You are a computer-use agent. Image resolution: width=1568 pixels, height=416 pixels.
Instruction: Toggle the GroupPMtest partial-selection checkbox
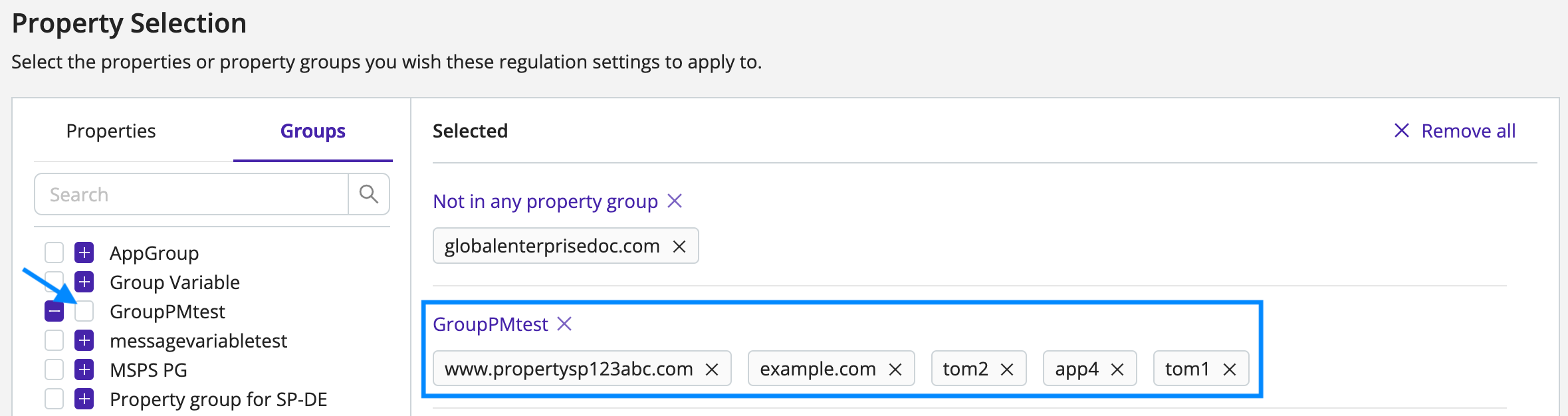point(54,311)
